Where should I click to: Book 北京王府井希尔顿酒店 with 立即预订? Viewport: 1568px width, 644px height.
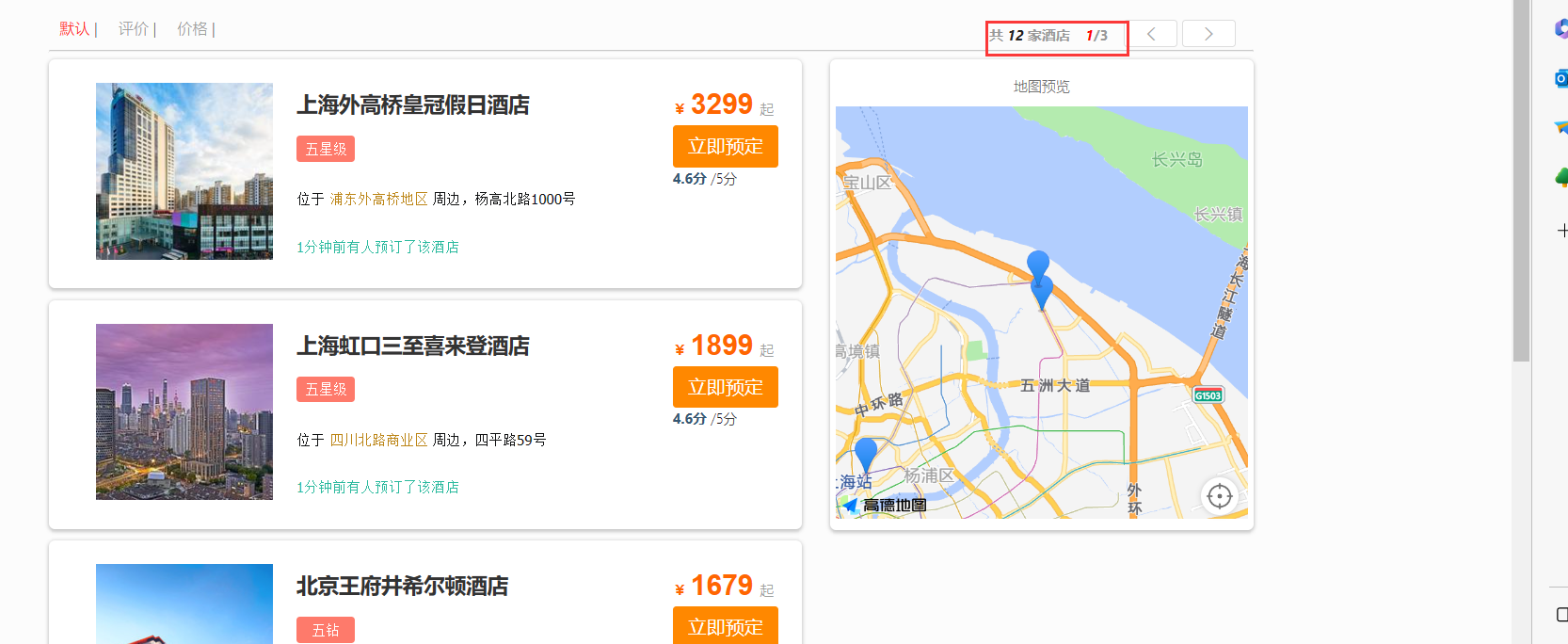tap(726, 626)
